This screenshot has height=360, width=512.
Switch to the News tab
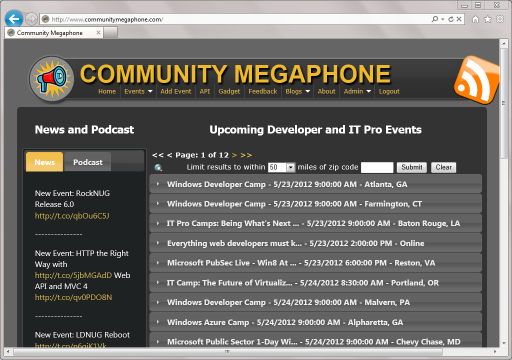click(44, 162)
